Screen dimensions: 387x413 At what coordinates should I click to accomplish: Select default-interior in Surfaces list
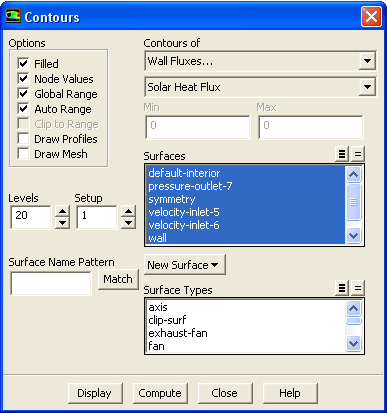coord(246,173)
